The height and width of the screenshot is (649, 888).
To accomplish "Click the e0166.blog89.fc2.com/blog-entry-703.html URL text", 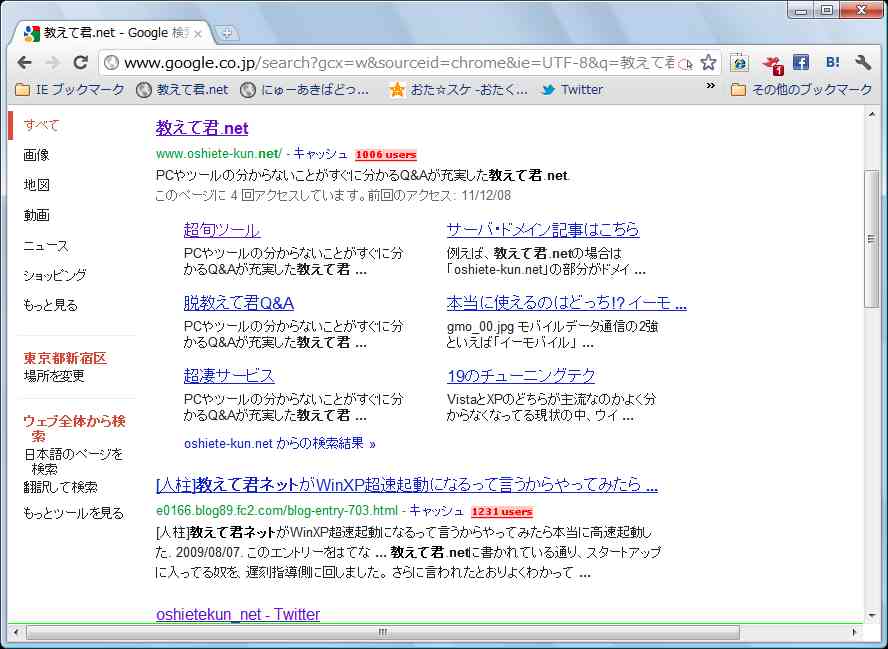I will pos(277,511).
